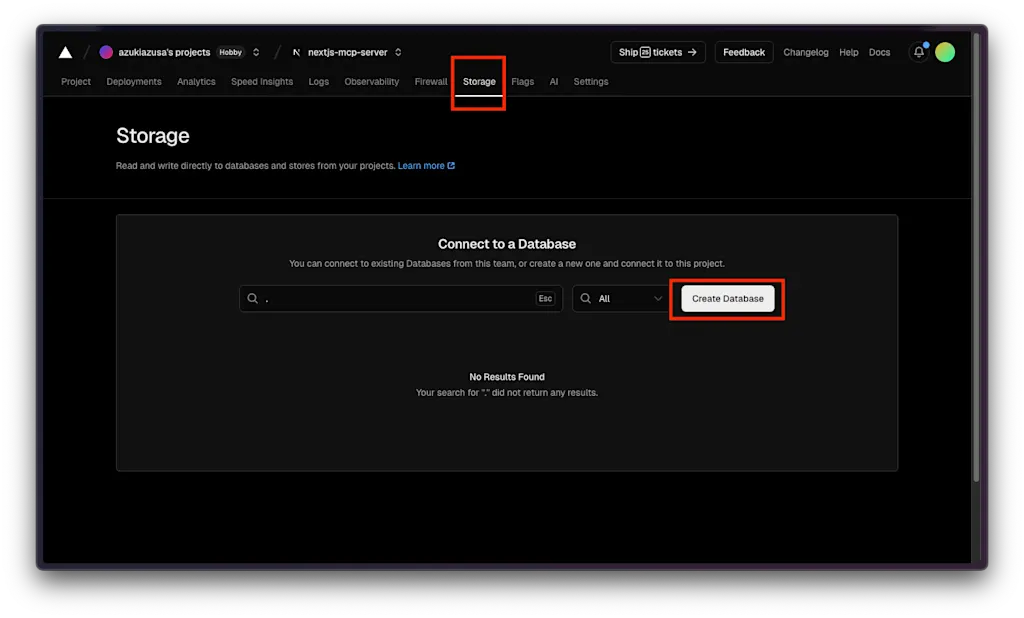This screenshot has height=618, width=1024.
Task: Open the Learn more link
Action: (421, 166)
